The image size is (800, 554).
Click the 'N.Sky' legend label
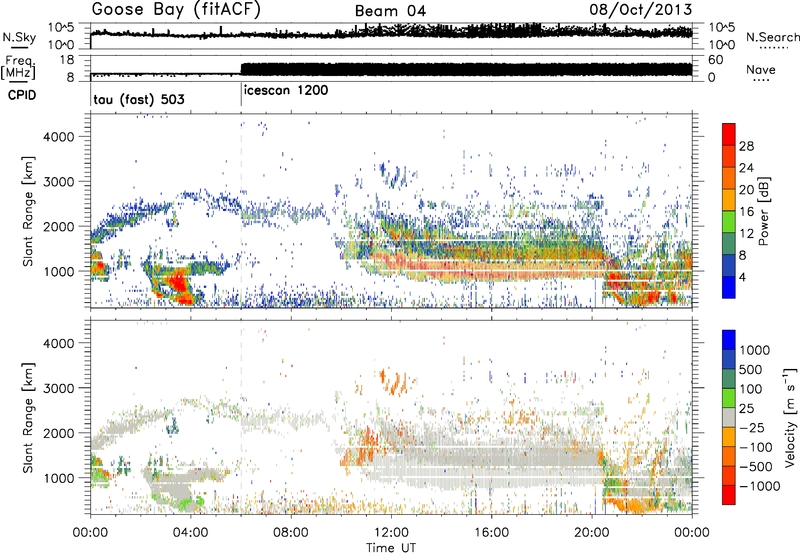click(19, 37)
